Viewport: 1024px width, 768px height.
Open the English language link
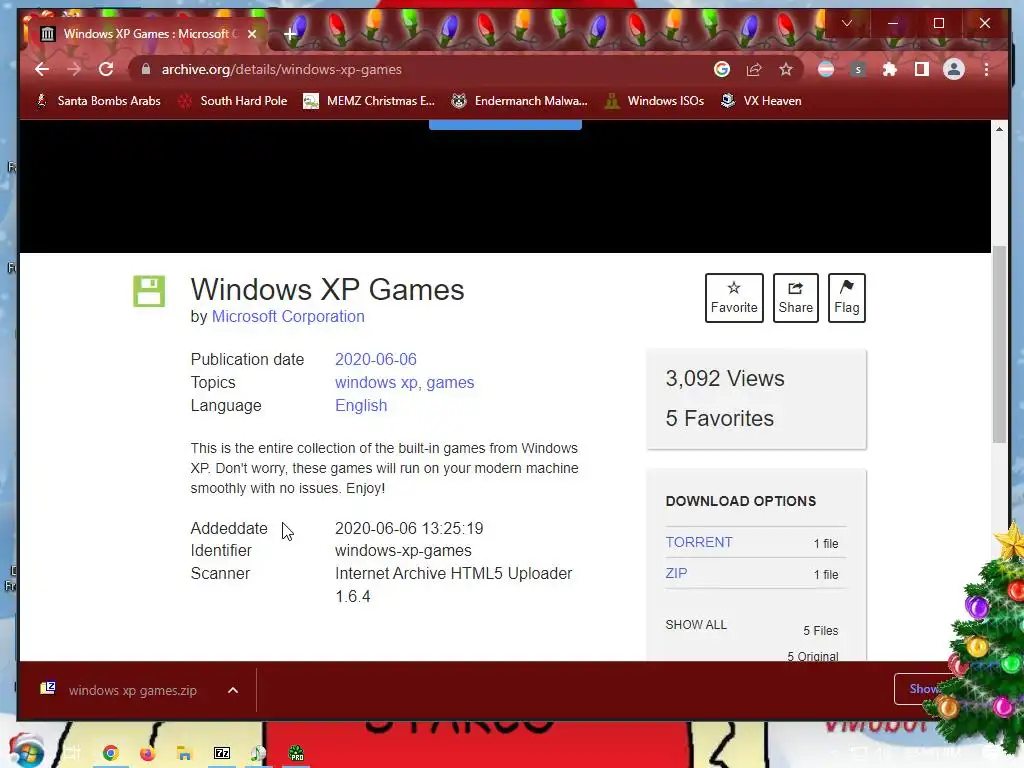361,406
